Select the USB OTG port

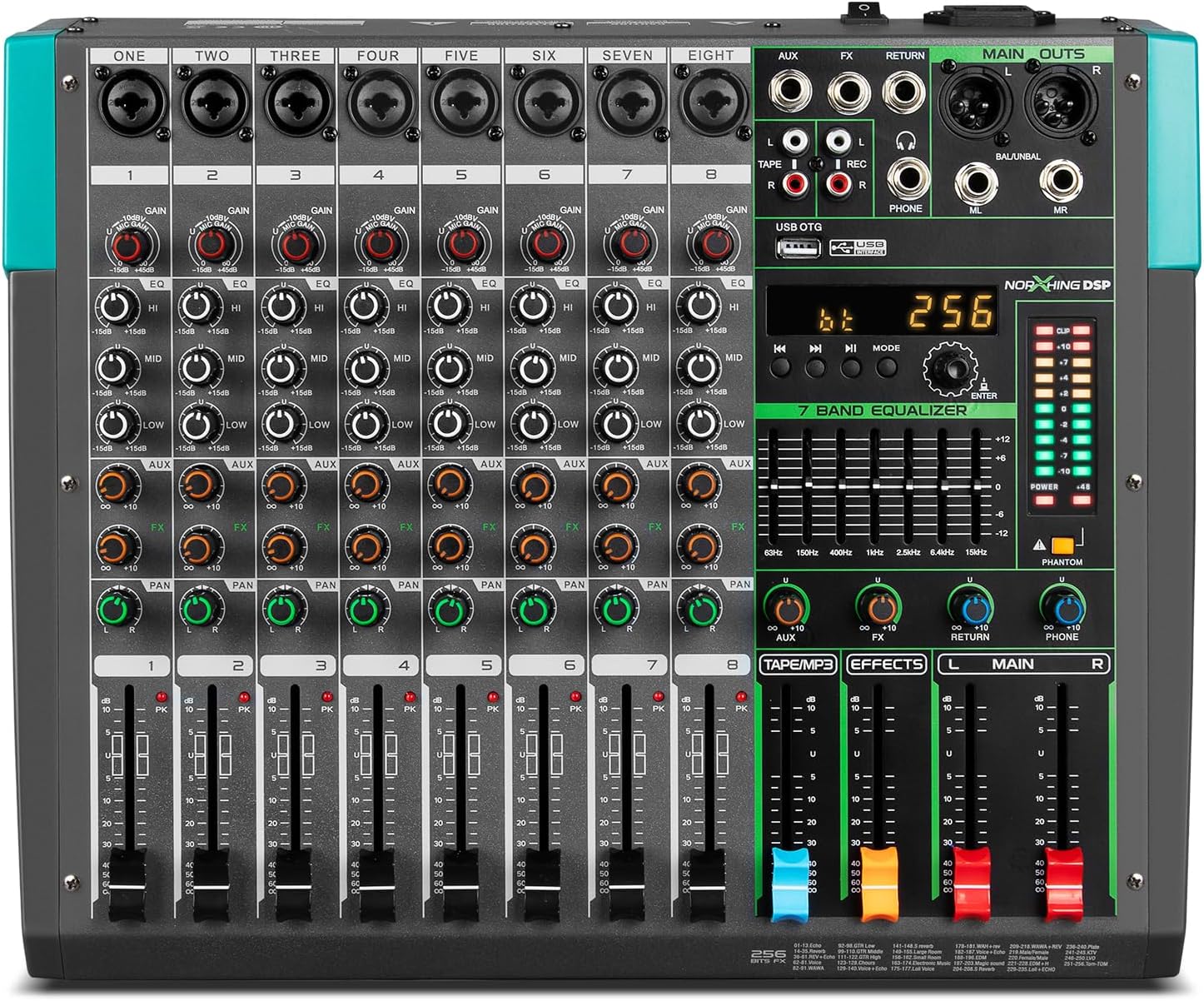click(x=798, y=248)
